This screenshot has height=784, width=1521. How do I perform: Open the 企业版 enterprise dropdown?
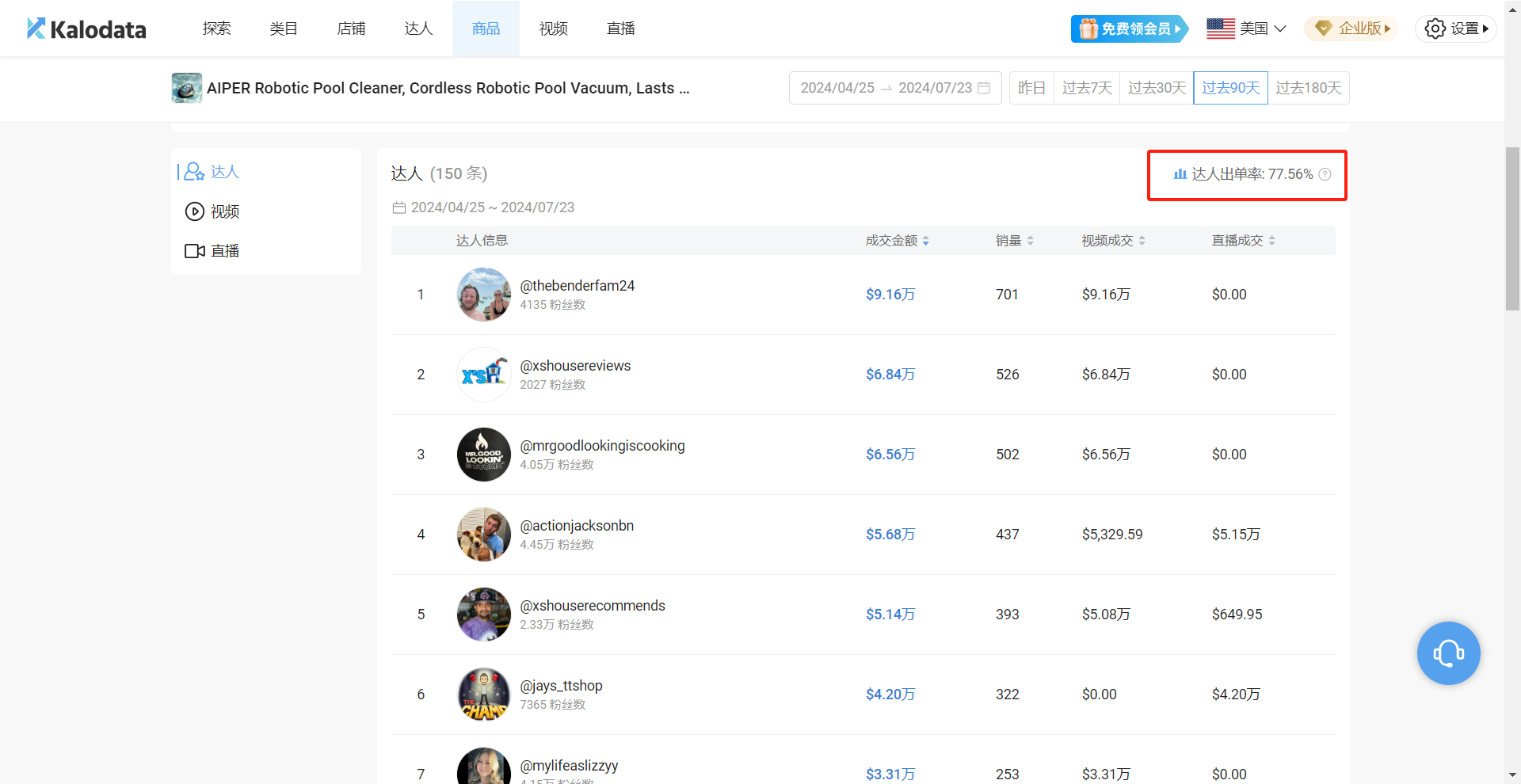[1351, 29]
